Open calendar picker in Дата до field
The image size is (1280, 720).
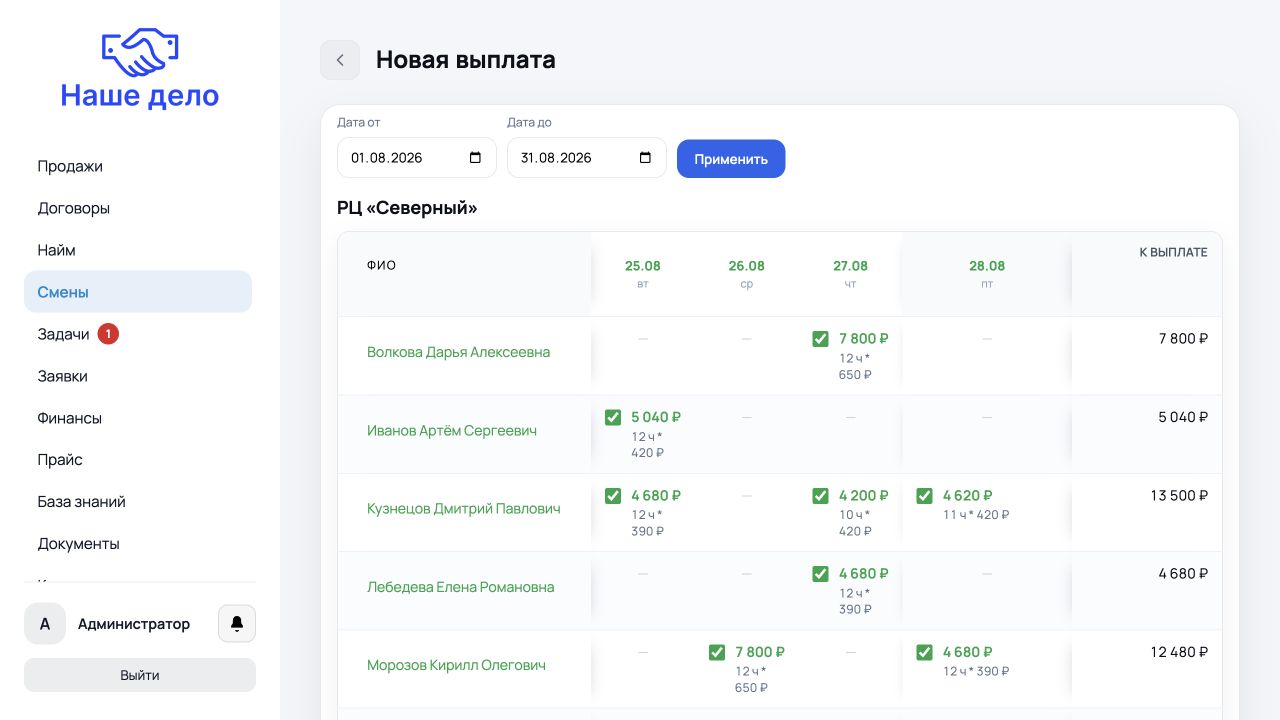tap(645, 158)
